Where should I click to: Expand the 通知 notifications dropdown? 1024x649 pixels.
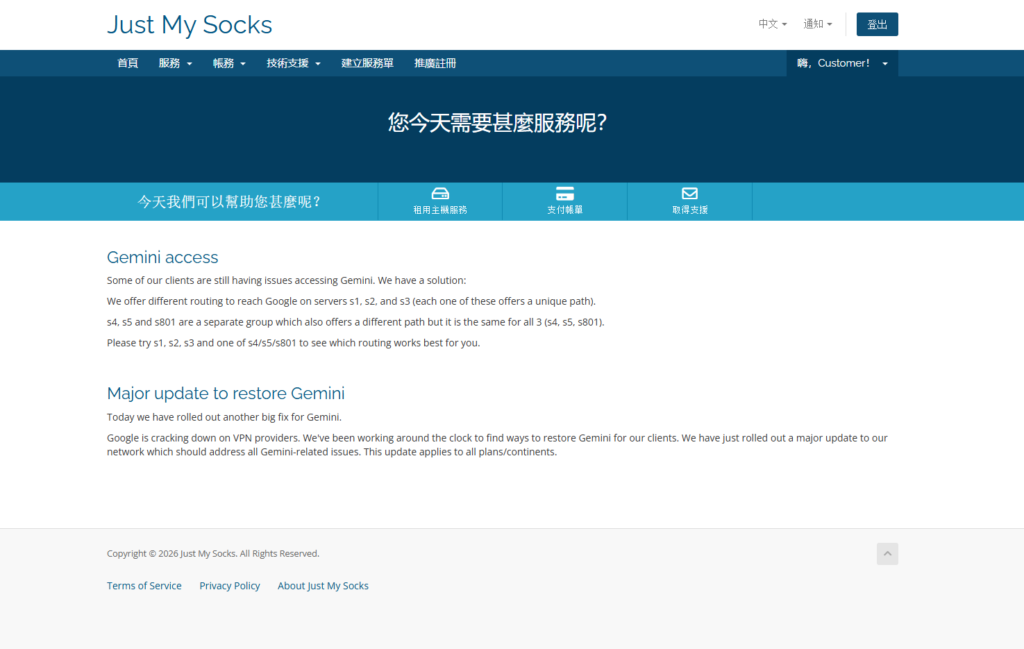817,24
